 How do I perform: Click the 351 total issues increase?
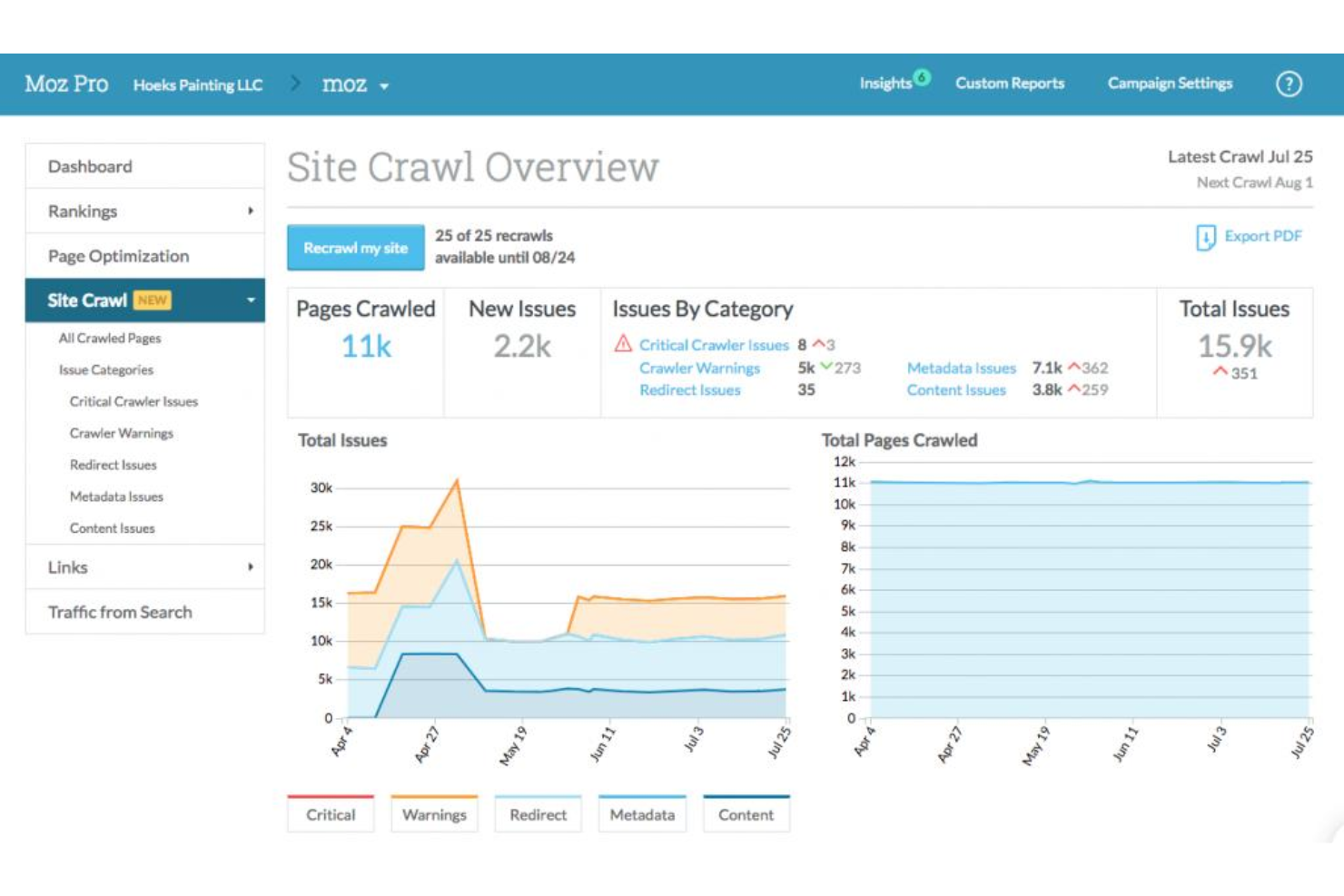[1244, 373]
